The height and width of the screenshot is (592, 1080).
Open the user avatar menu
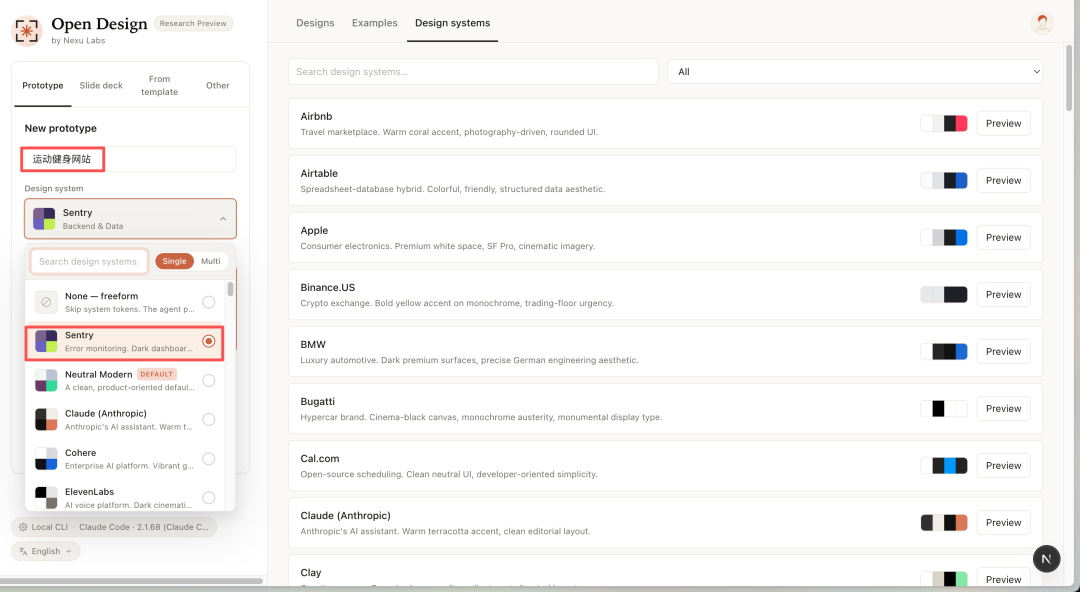(1042, 23)
